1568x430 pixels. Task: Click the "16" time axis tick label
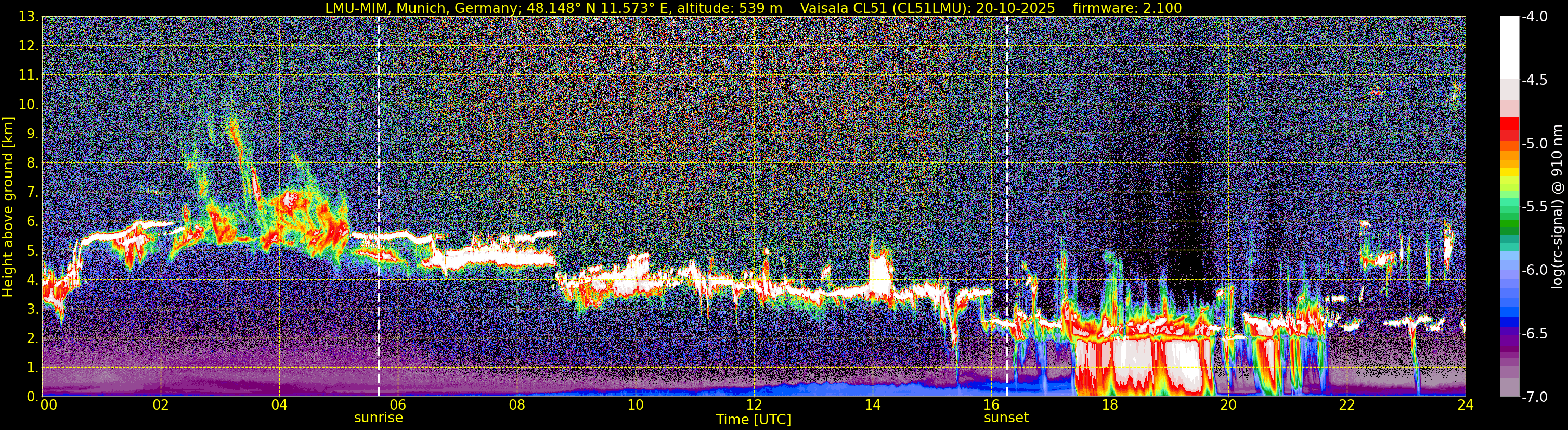click(x=992, y=404)
